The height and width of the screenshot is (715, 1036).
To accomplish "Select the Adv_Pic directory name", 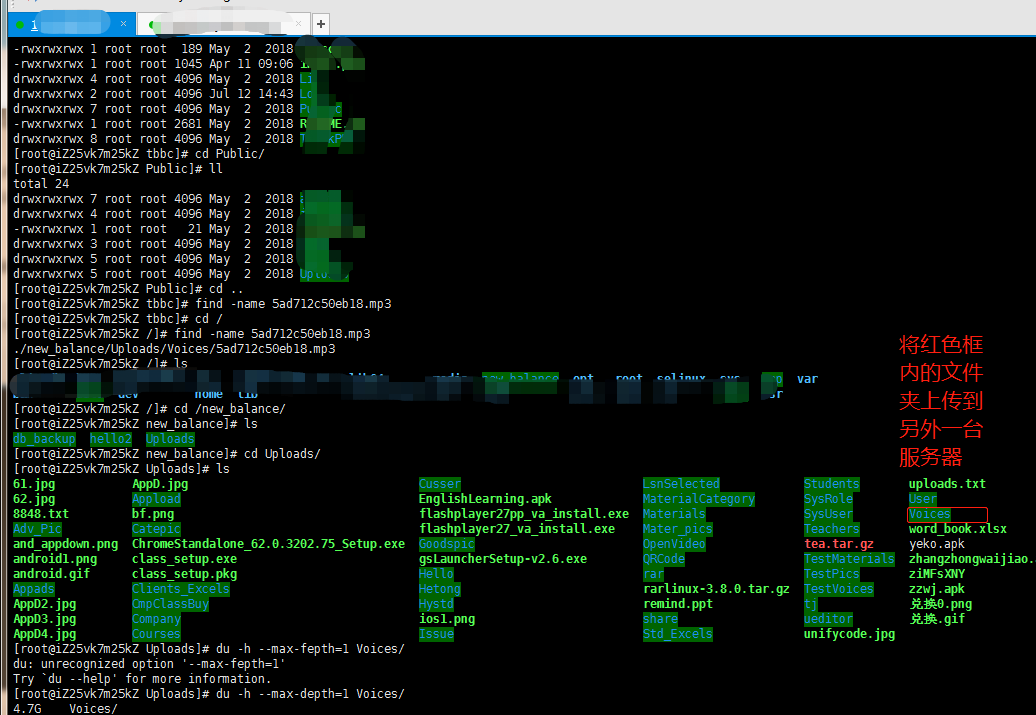I will pos(38,529).
